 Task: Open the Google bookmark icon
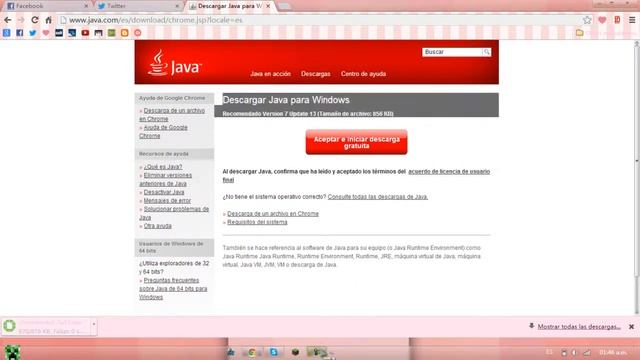(7, 33)
